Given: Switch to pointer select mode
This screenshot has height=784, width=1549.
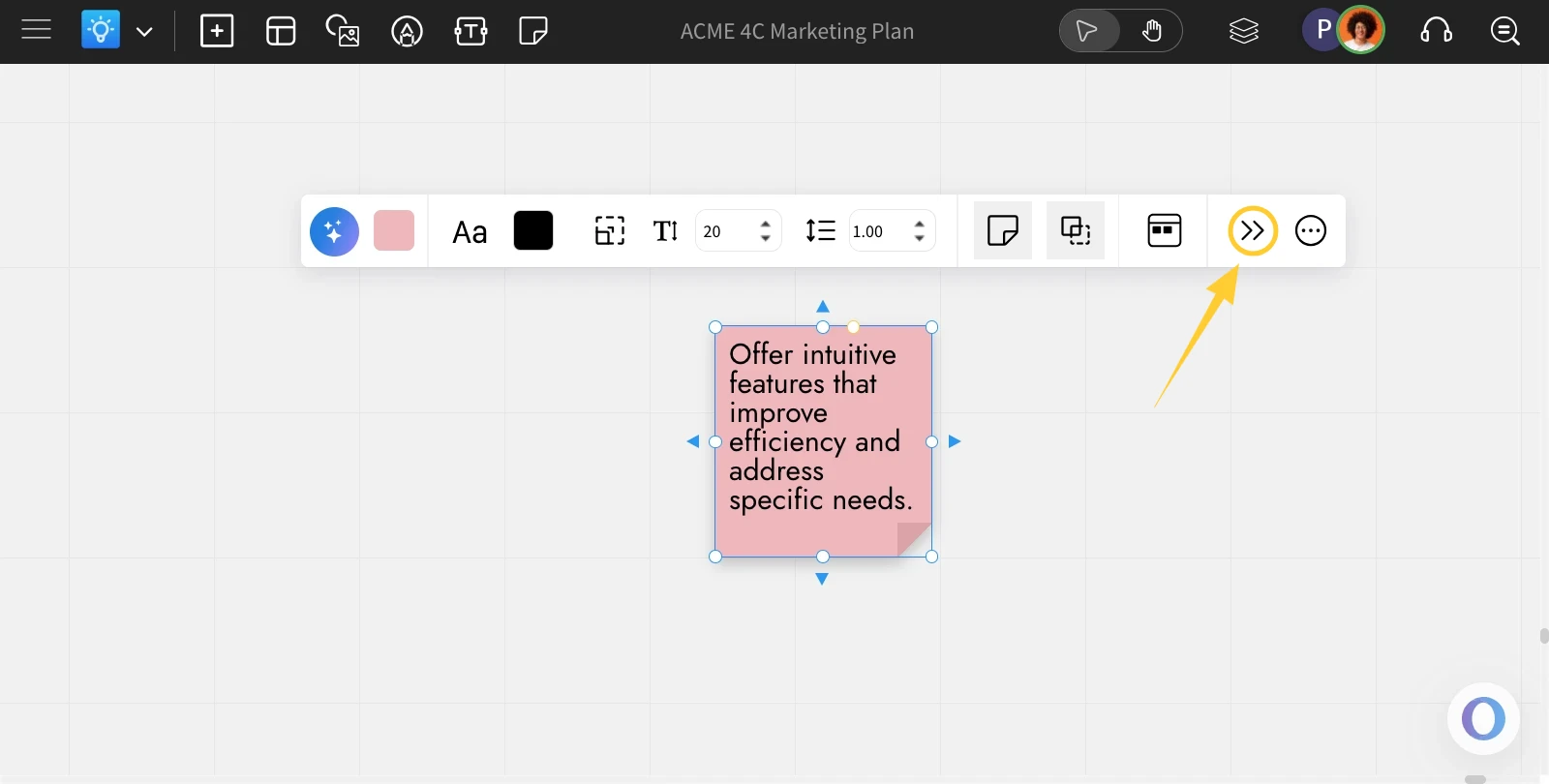Looking at the screenshot, I should (x=1089, y=31).
